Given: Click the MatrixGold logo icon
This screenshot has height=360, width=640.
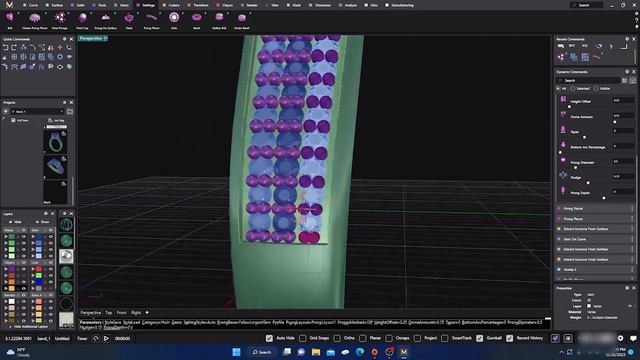Looking at the screenshot, I should click(9, 5).
